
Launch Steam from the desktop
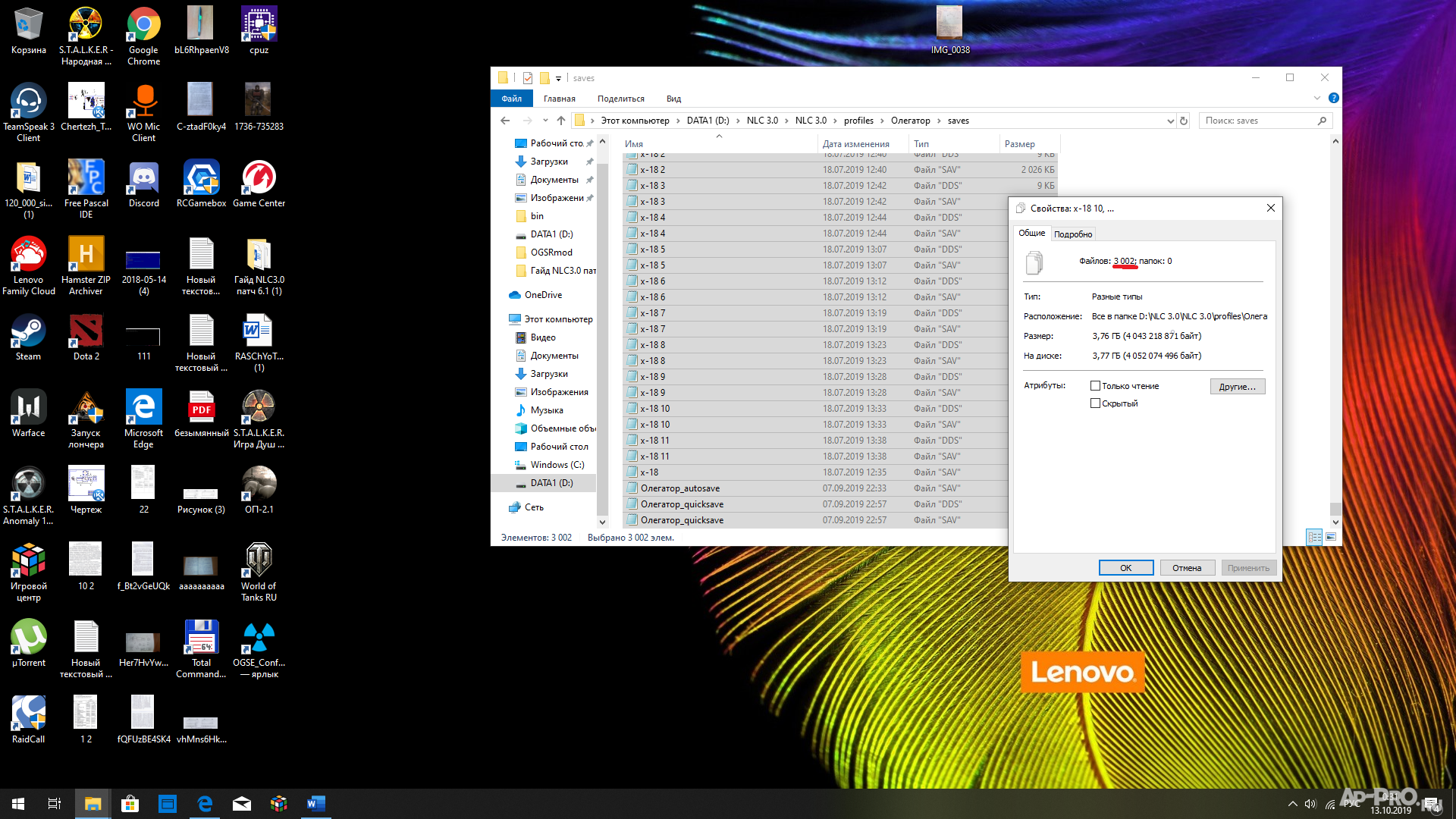28,337
